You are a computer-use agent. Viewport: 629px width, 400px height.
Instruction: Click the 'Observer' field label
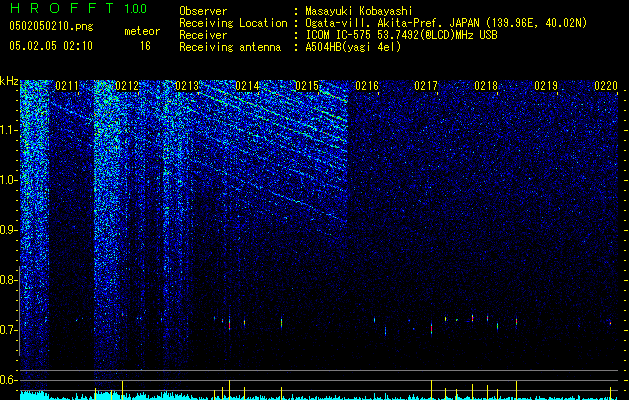click(x=203, y=11)
